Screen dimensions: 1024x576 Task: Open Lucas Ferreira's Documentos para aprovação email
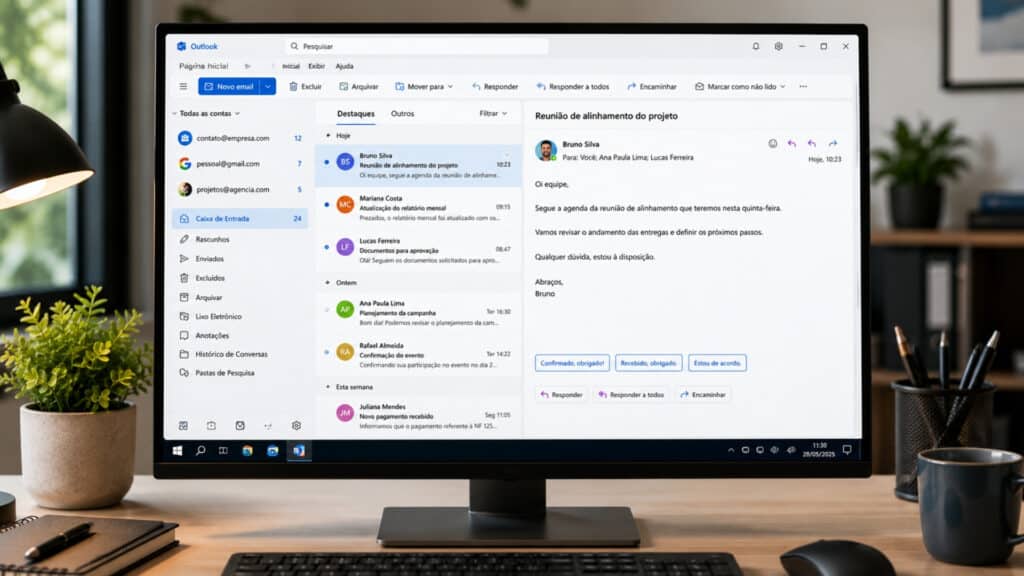coord(419,250)
